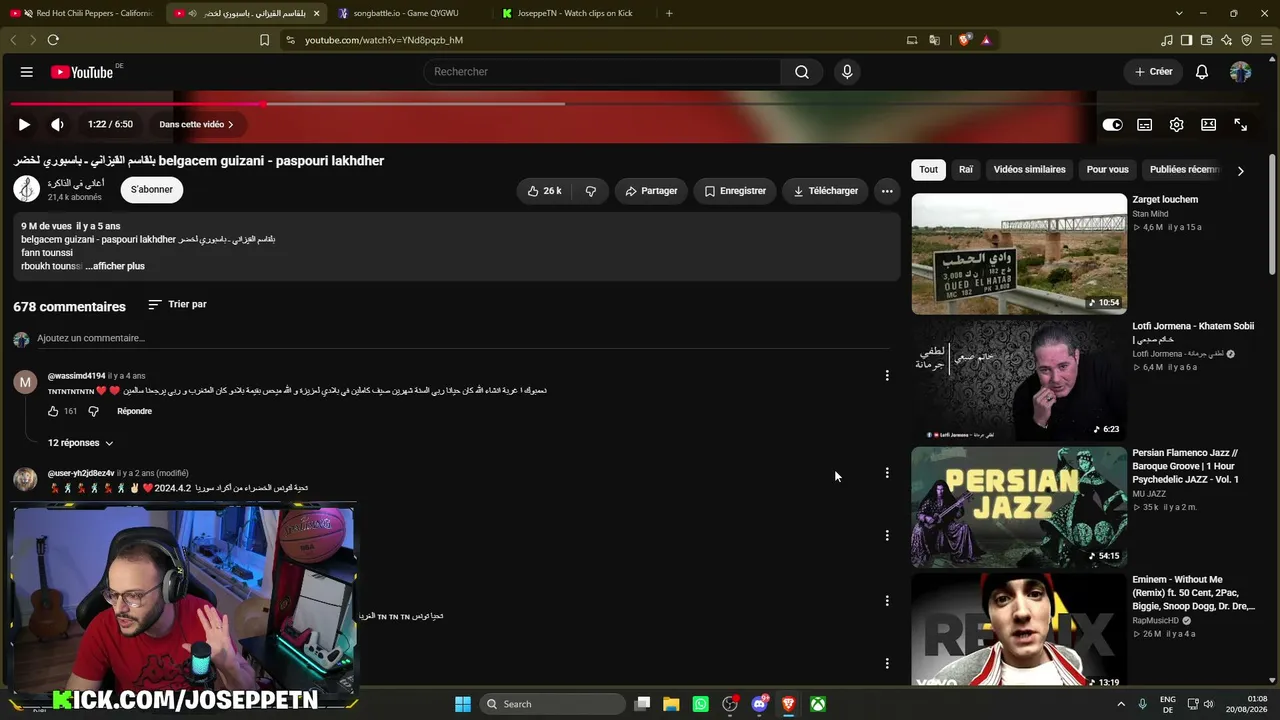The height and width of the screenshot is (720, 1280).
Task: Play the video
Action: tap(24, 125)
